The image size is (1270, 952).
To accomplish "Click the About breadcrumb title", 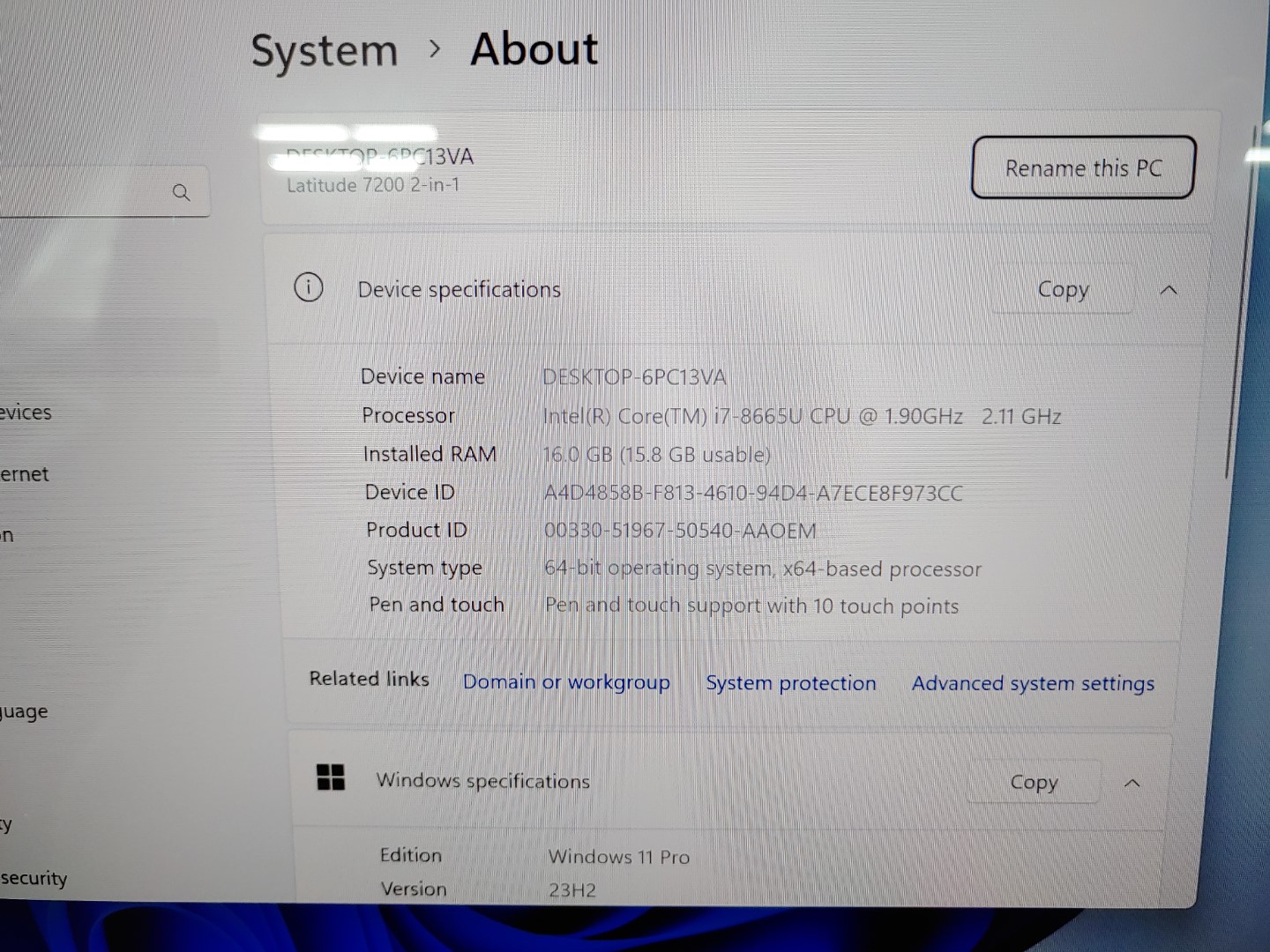I will coord(534,48).
